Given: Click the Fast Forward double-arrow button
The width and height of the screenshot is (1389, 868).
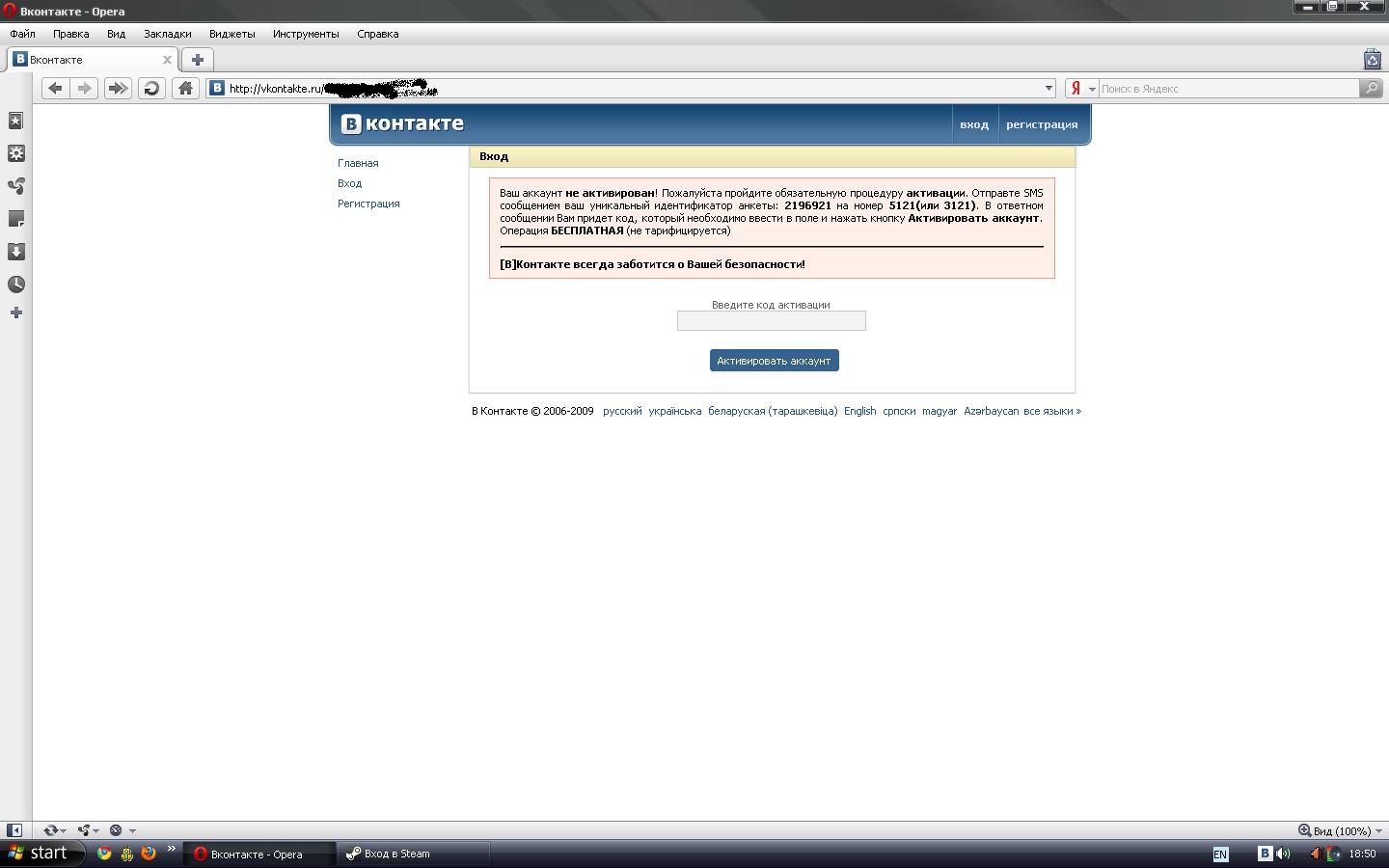Looking at the screenshot, I should click(x=118, y=89).
